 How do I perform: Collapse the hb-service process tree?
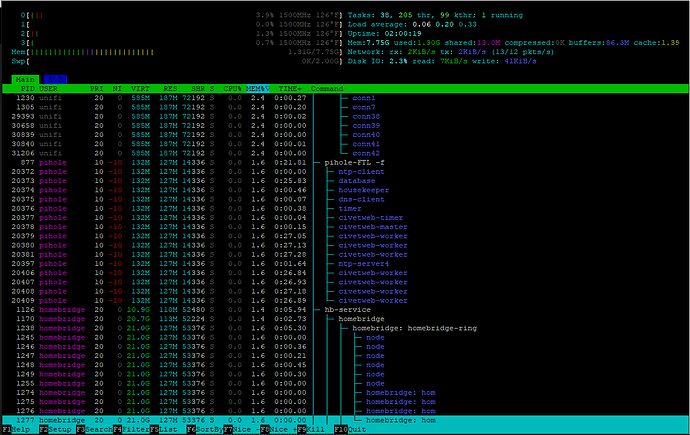[x=344, y=309]
